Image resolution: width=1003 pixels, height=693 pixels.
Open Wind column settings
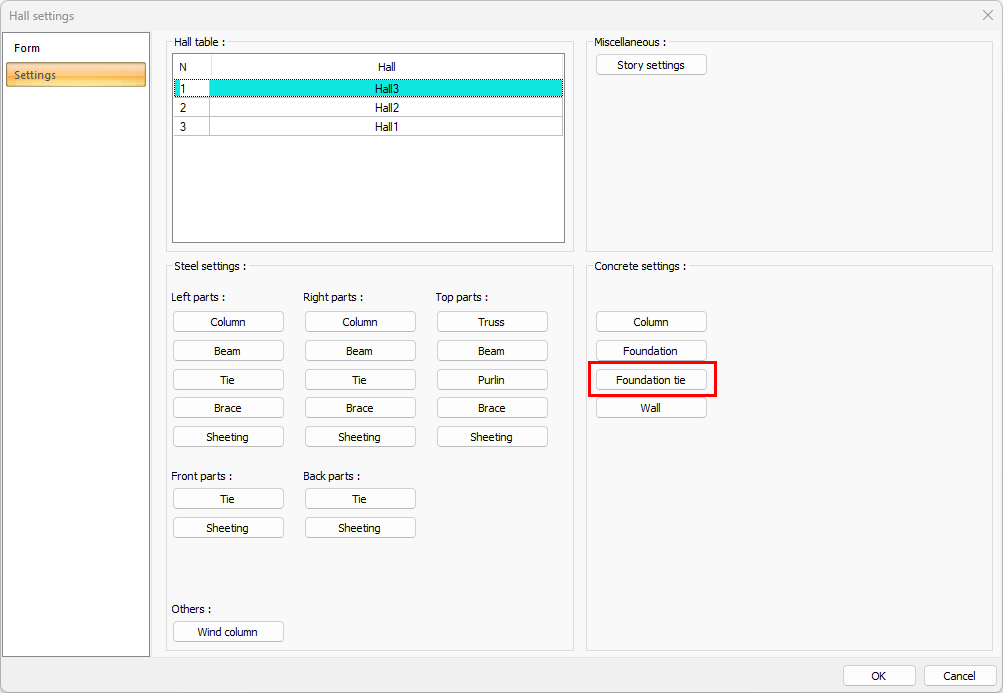coord(228,632)
